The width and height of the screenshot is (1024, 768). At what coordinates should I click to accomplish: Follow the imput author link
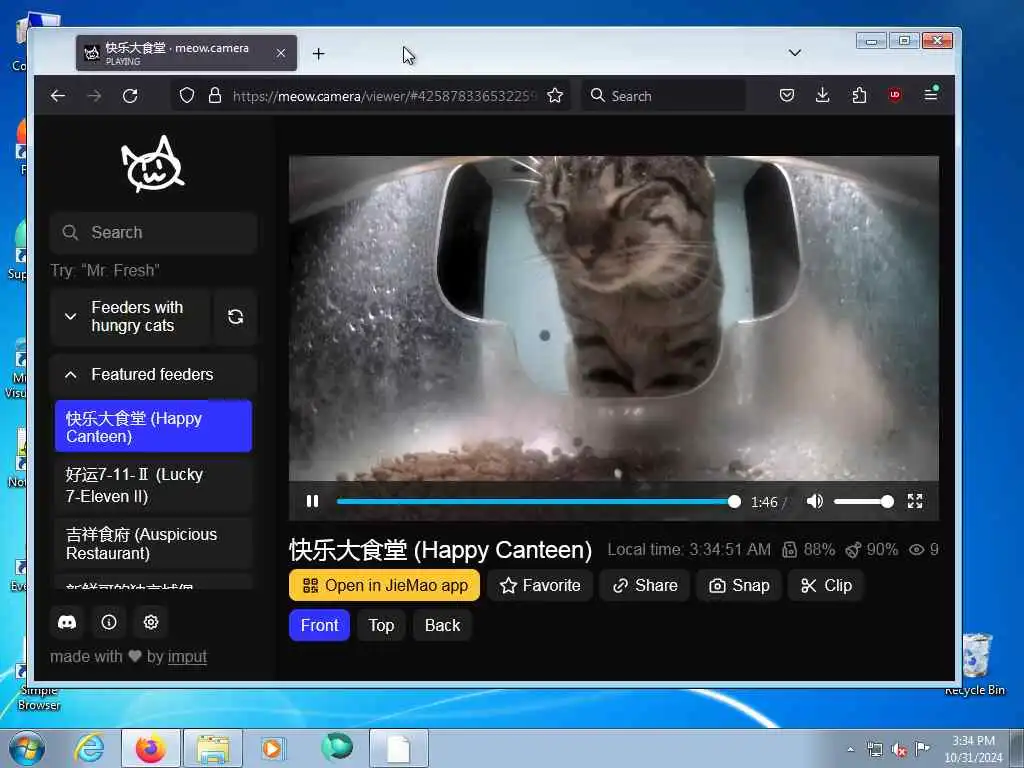point(187,657)
